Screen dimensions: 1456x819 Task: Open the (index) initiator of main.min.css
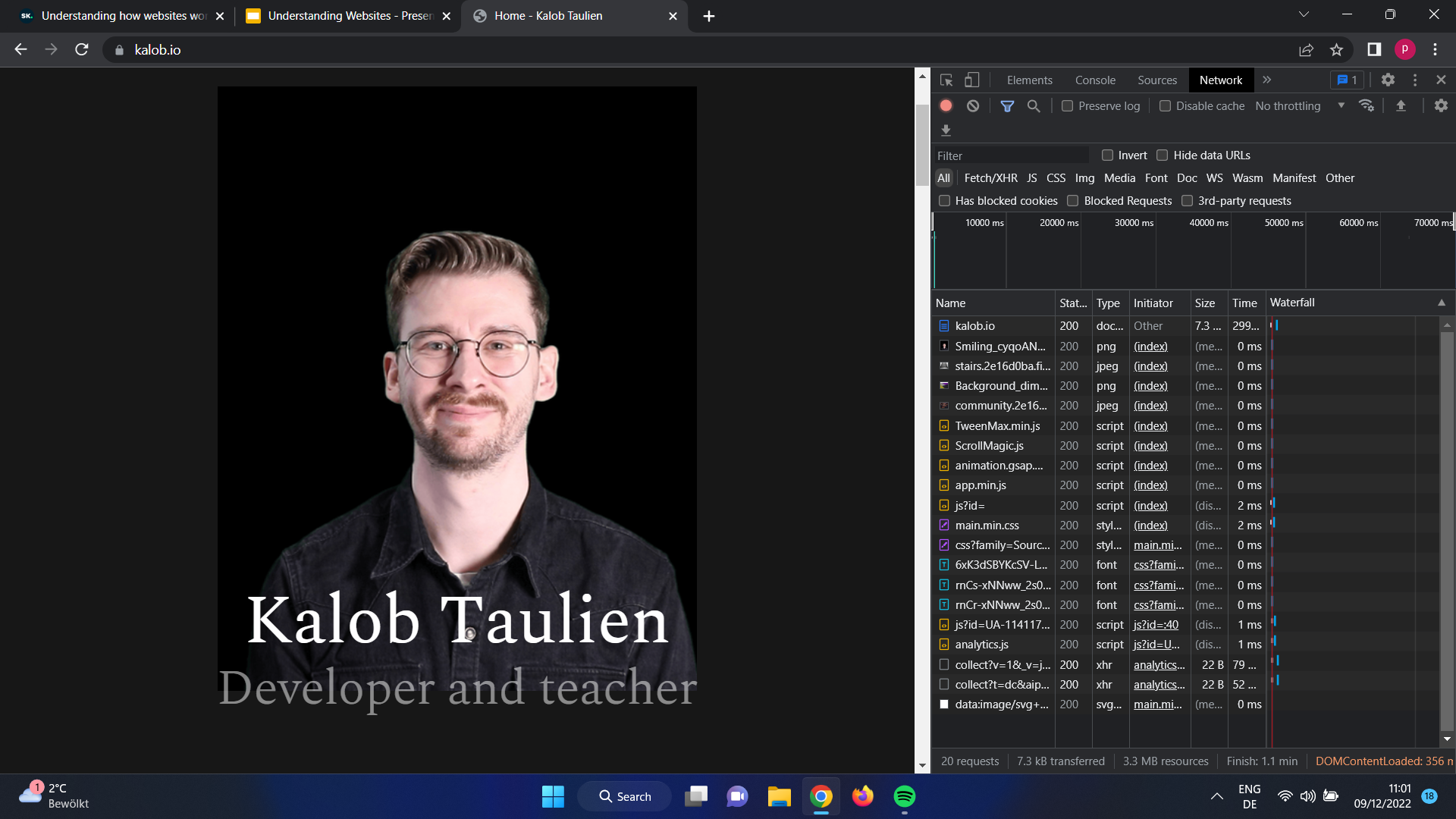coord(1150,526)
